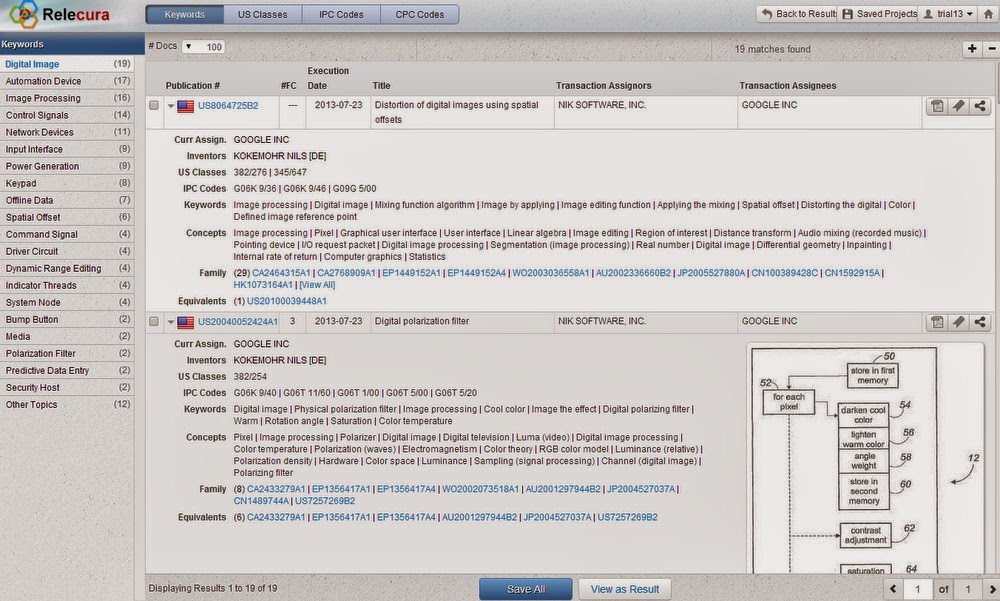This screenshot has width=1000, height=601.
Task: Filter by Dynamic Range Editing keyword
Action: pos(67,269)
